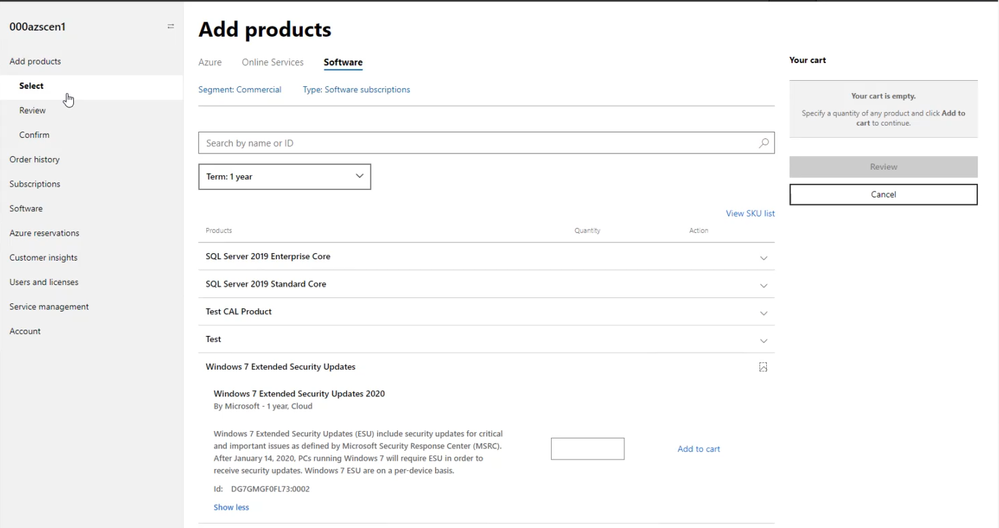This screenshot has width=999, height=528.
Task: Open Service management in sidebar
Action: click(49, 306)
